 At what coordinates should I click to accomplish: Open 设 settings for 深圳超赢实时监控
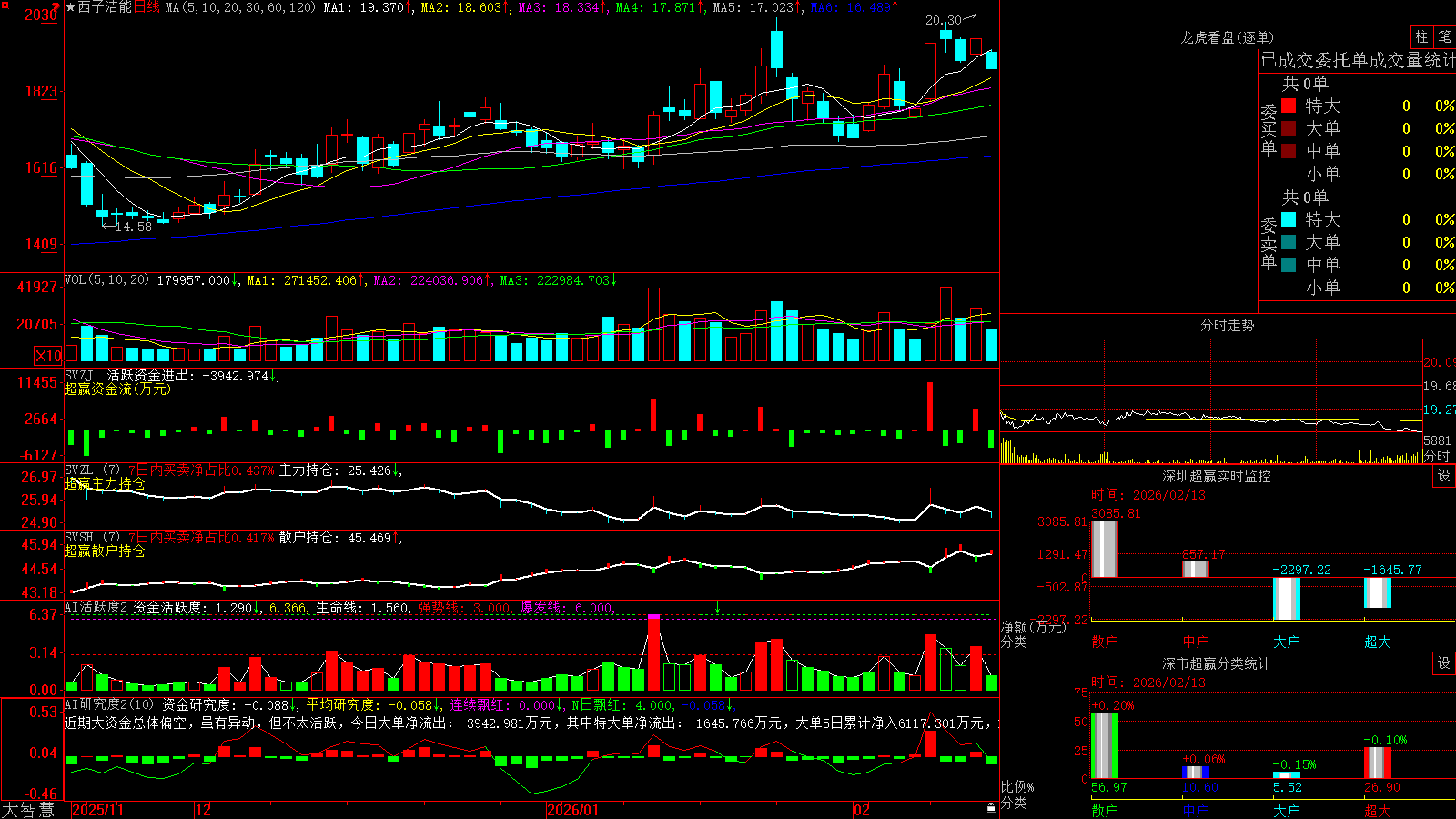1444,476
